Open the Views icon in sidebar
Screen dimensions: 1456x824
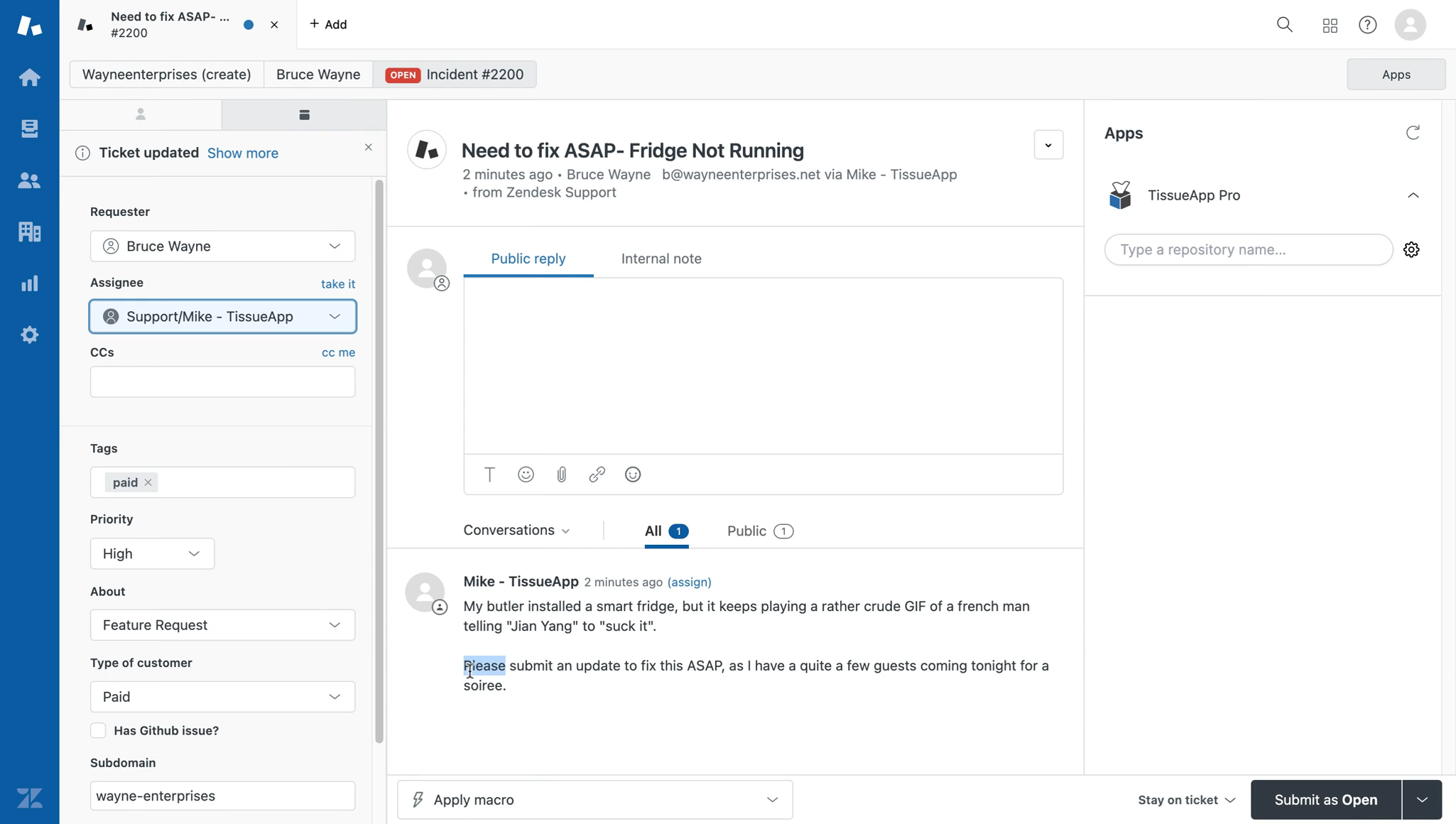pyautogui.click(x=29, y=129)
